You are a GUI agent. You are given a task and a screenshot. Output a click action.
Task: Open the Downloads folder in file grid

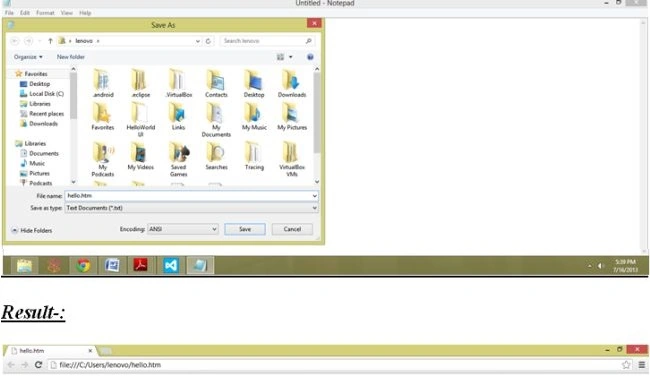click(x=292, y=83)
